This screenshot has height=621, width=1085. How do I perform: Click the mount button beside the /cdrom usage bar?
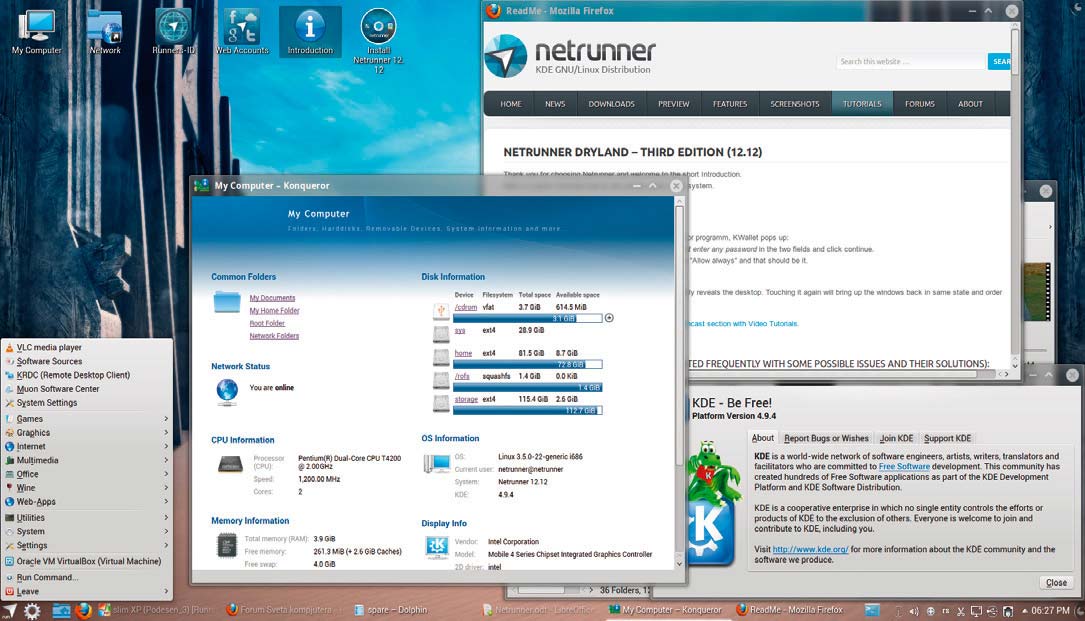[x=609, y=318]
